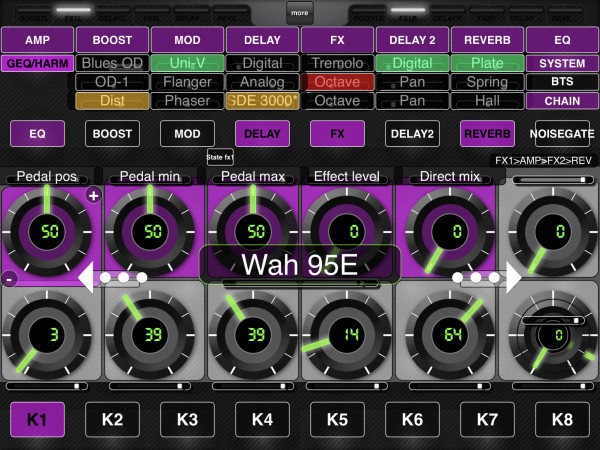
Task: Select the K2 knob bank button
Action: pyautogui.click(x=112, y=419)
